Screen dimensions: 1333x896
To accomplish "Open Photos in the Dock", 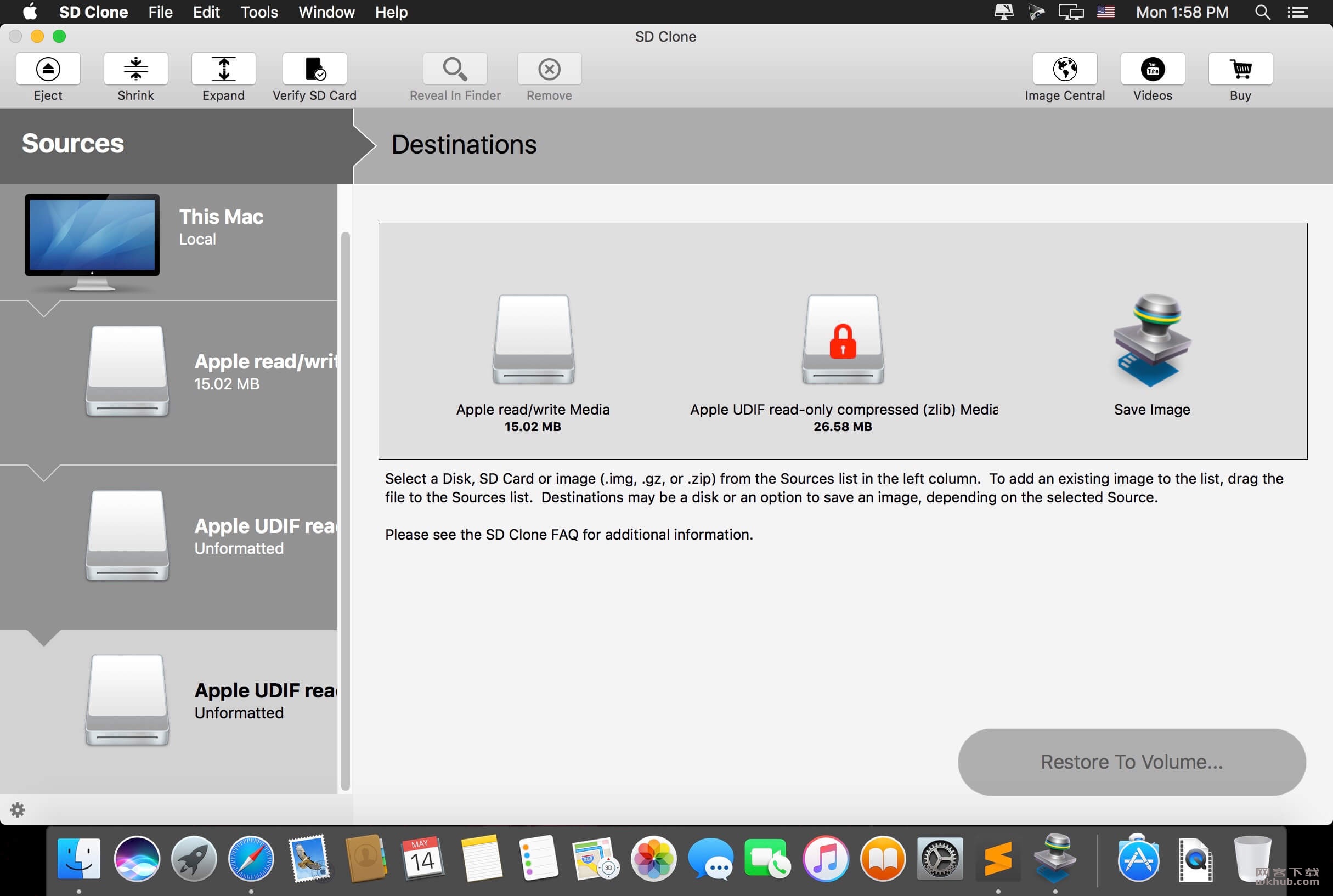I will tap(653, 858).
